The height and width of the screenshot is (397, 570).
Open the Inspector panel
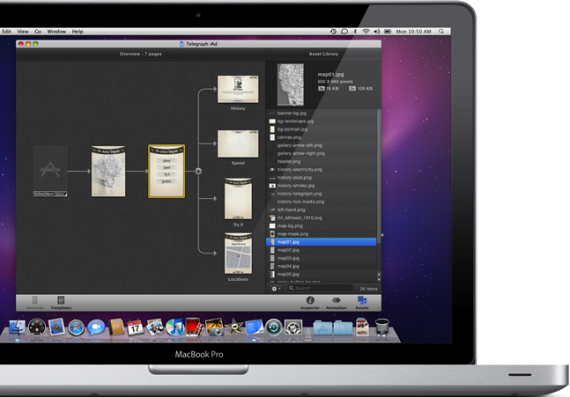click(x=310, y=302)
